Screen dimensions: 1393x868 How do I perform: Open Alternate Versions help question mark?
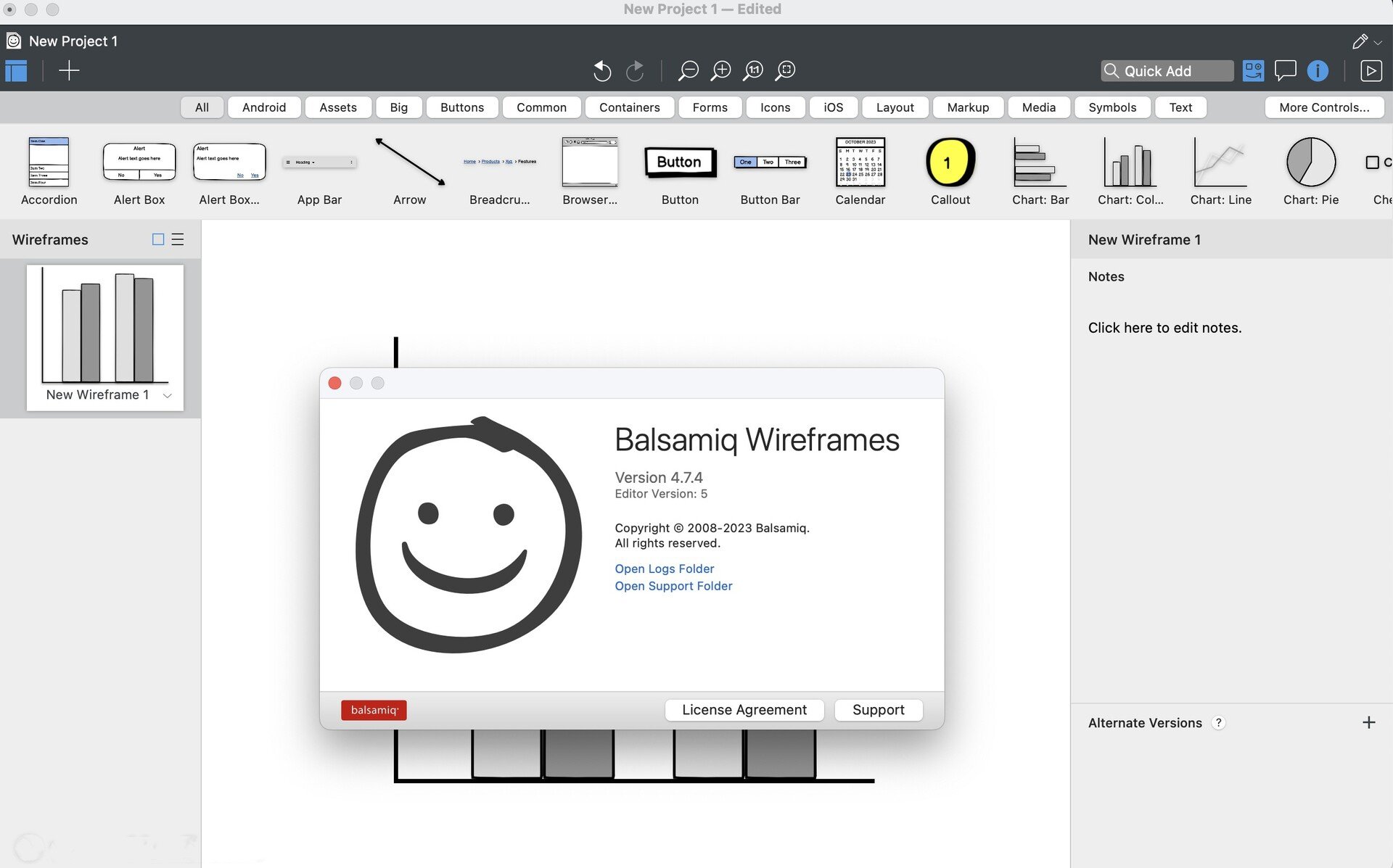coord(1218,722)
